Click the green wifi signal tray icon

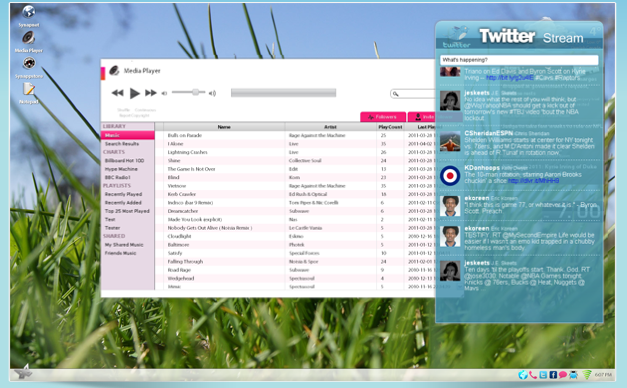coord(587,375)
